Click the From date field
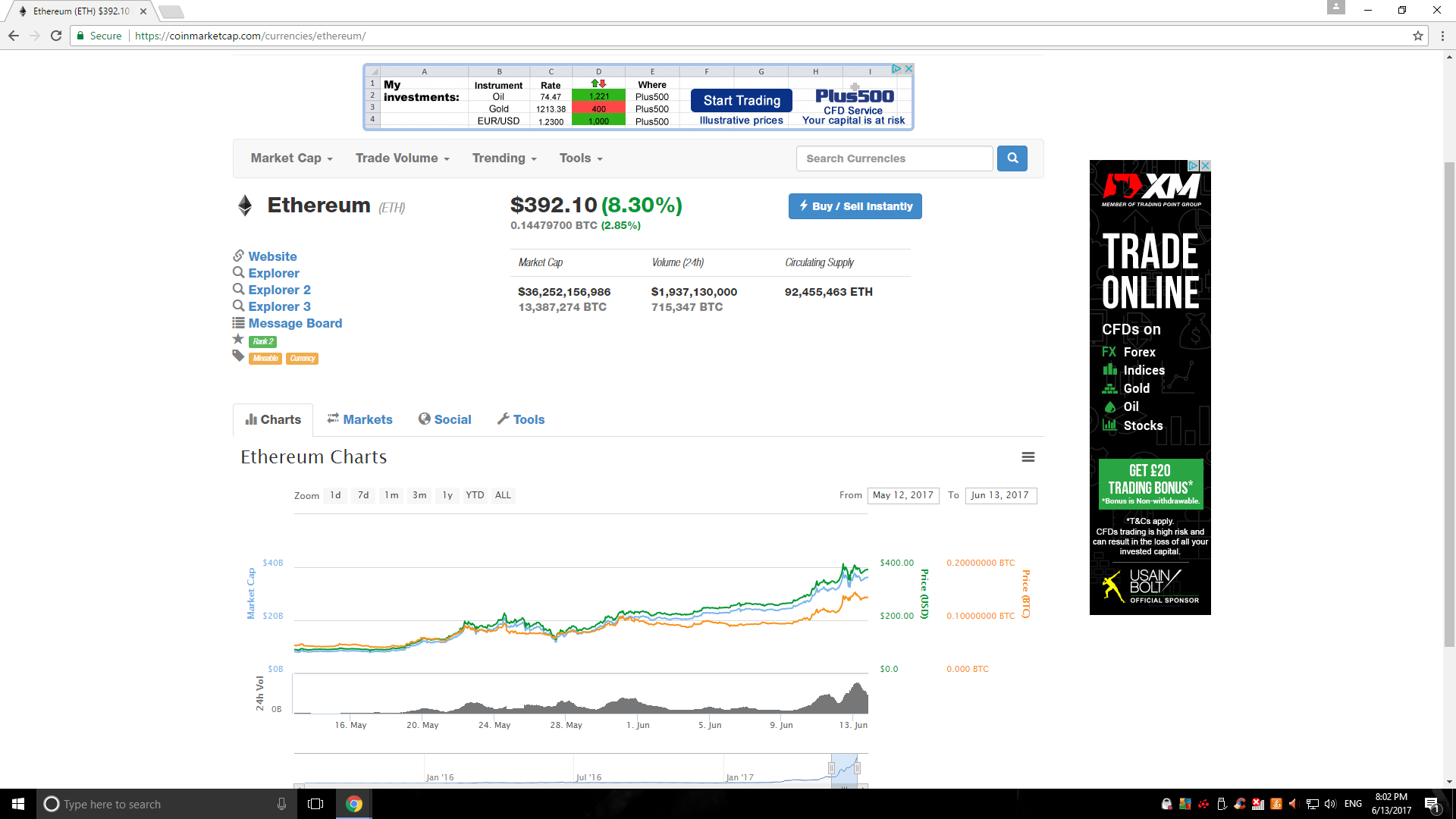Image resolution: width=1456 pixels, height=819 pixels. (x=903, y=495)
